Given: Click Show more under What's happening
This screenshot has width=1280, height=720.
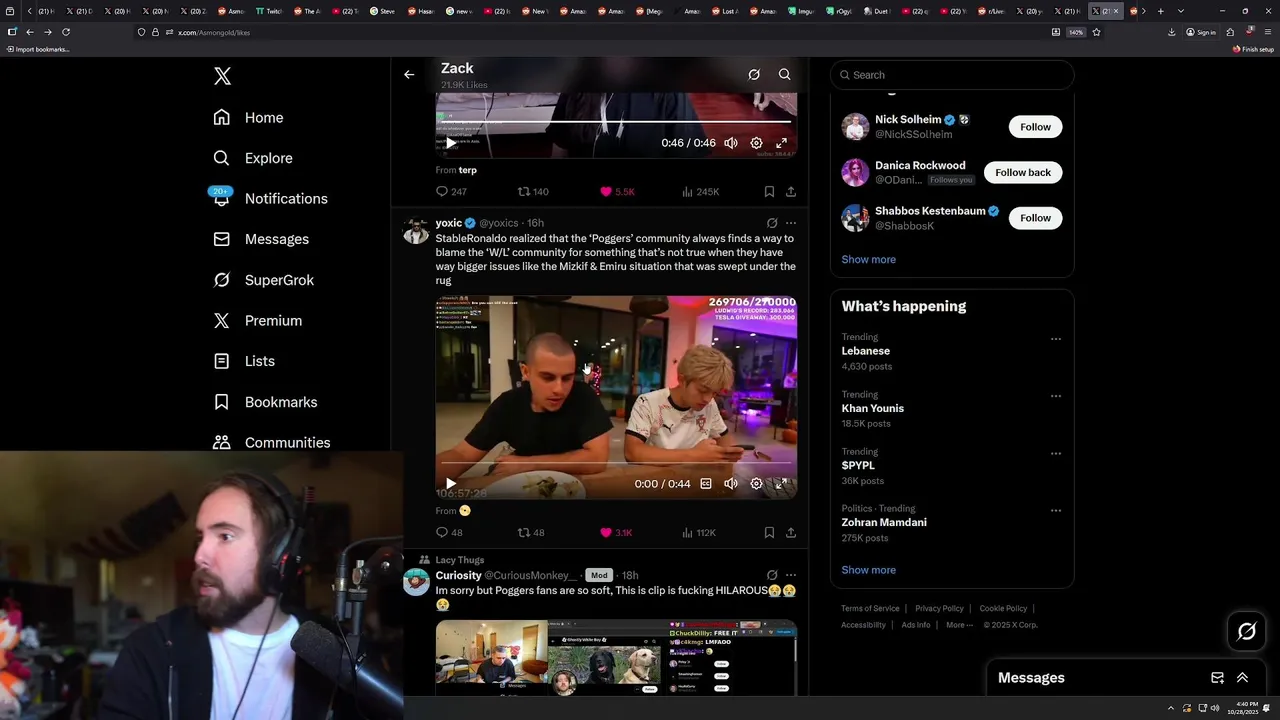Looking at the screenshot, I should point(868,570).
